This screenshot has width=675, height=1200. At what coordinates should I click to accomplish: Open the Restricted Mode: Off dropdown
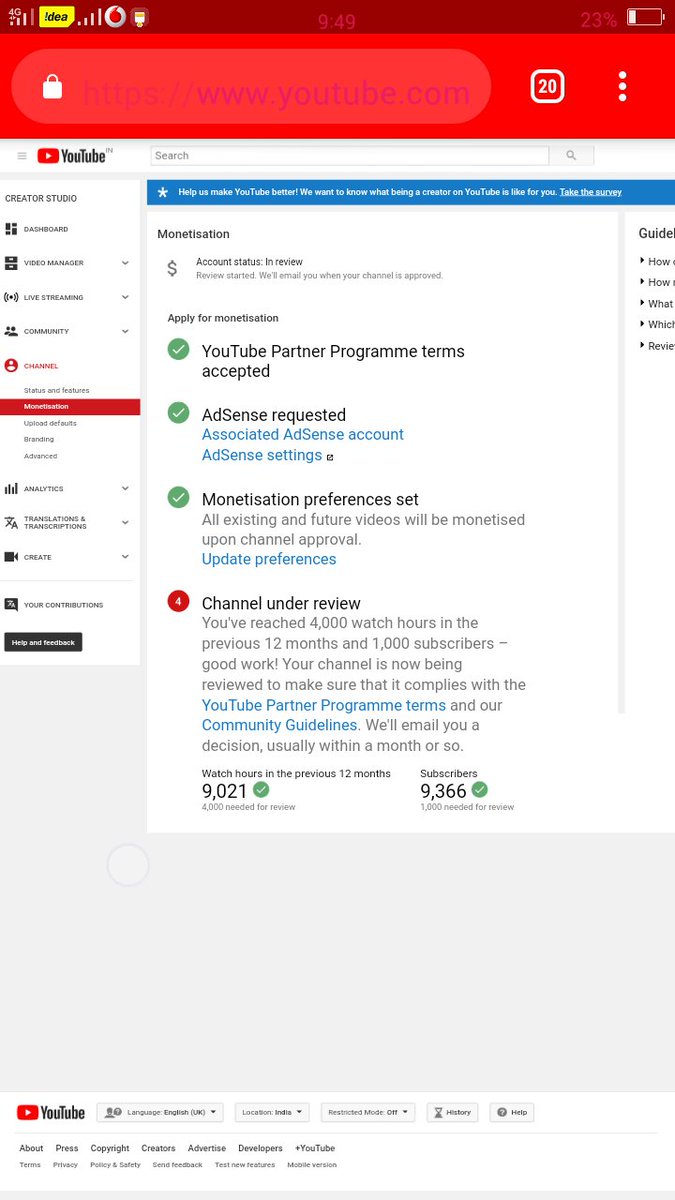[368, 1112]
